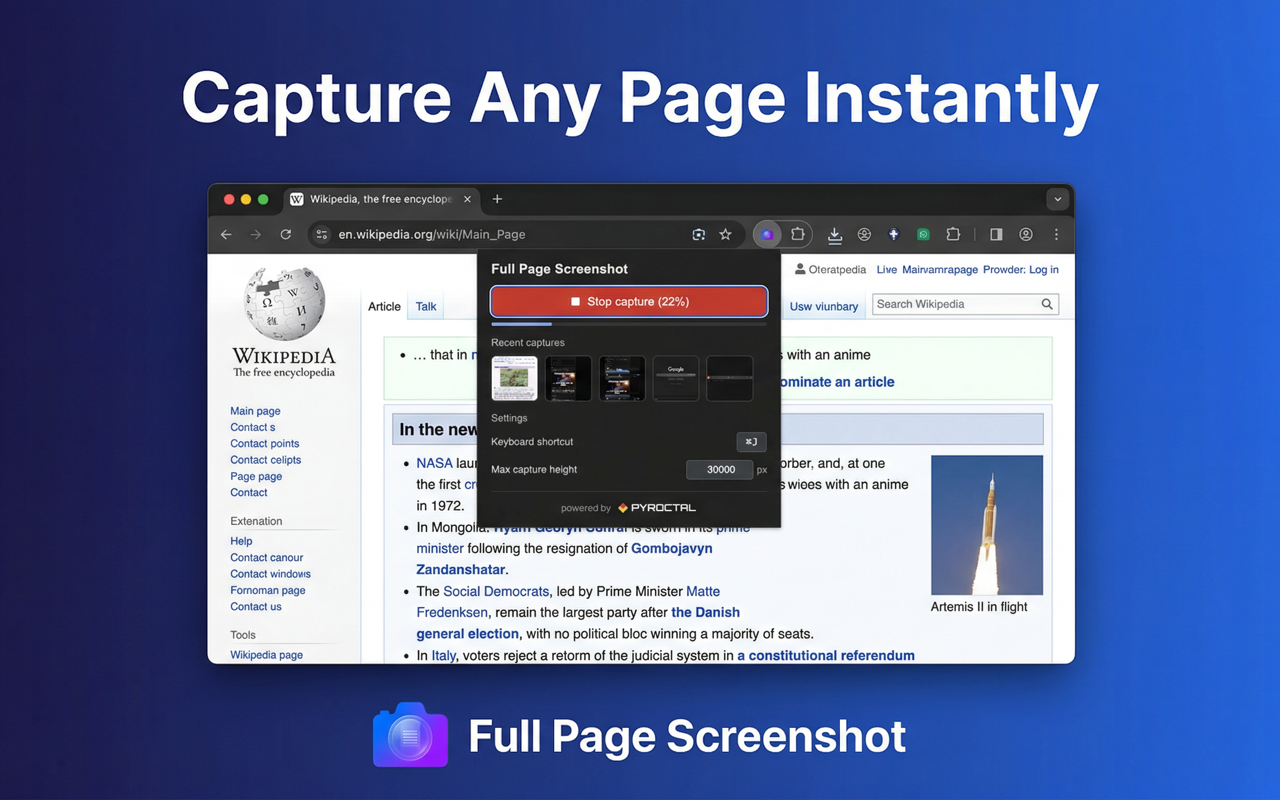Open the Chrome profile avatar icon
1280x800 pixels.
[1026, 234]
